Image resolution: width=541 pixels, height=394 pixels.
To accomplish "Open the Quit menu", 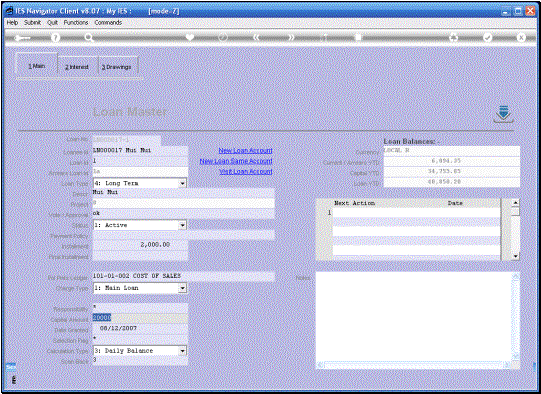I will click(52, 22).
